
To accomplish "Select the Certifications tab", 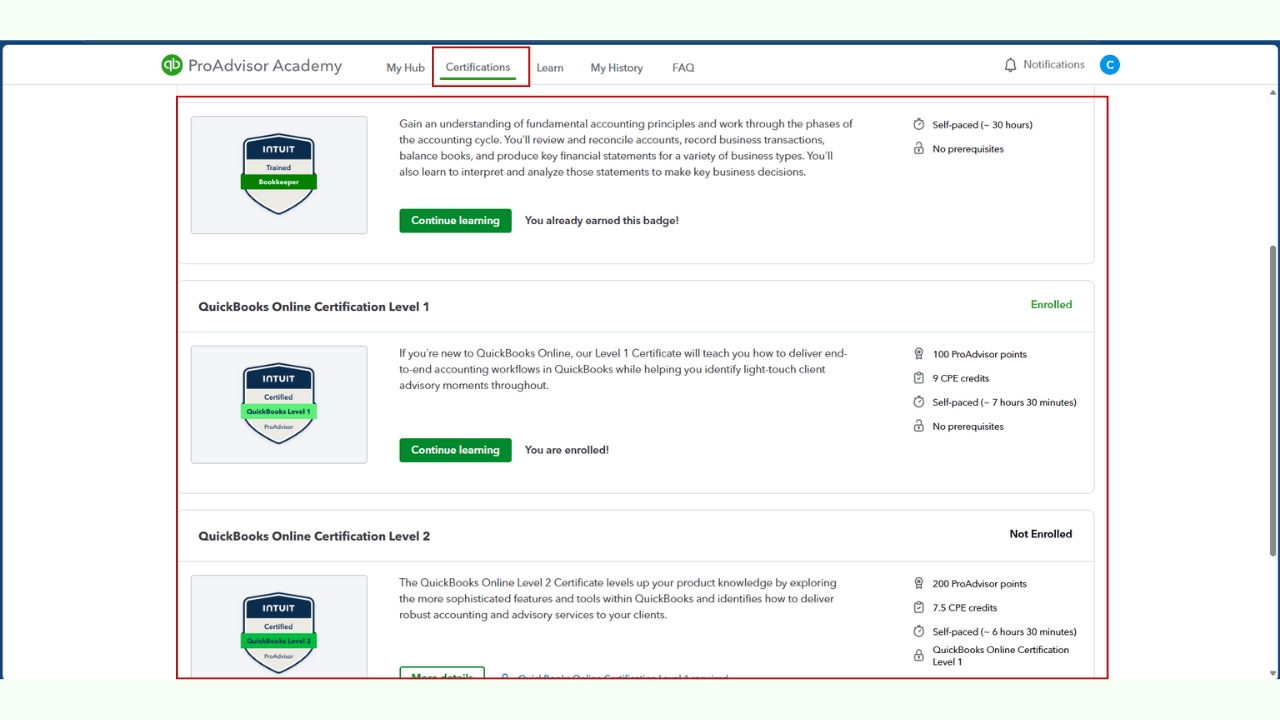I will (478, 67).
